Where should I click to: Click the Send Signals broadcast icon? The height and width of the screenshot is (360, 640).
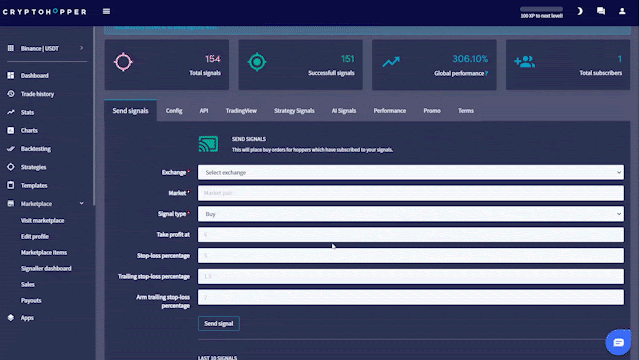pos(208,144)
